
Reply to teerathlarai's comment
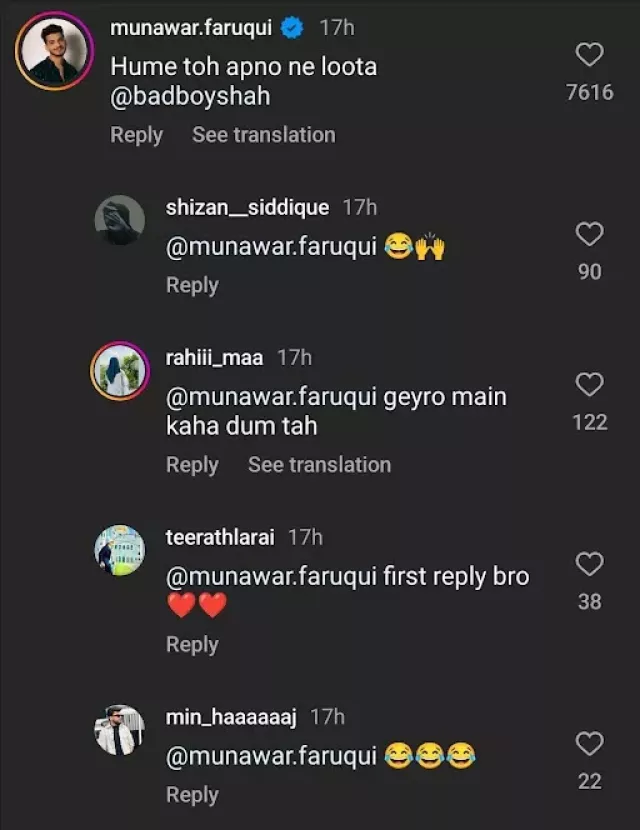pyautogui.click(x=192, y=645)
